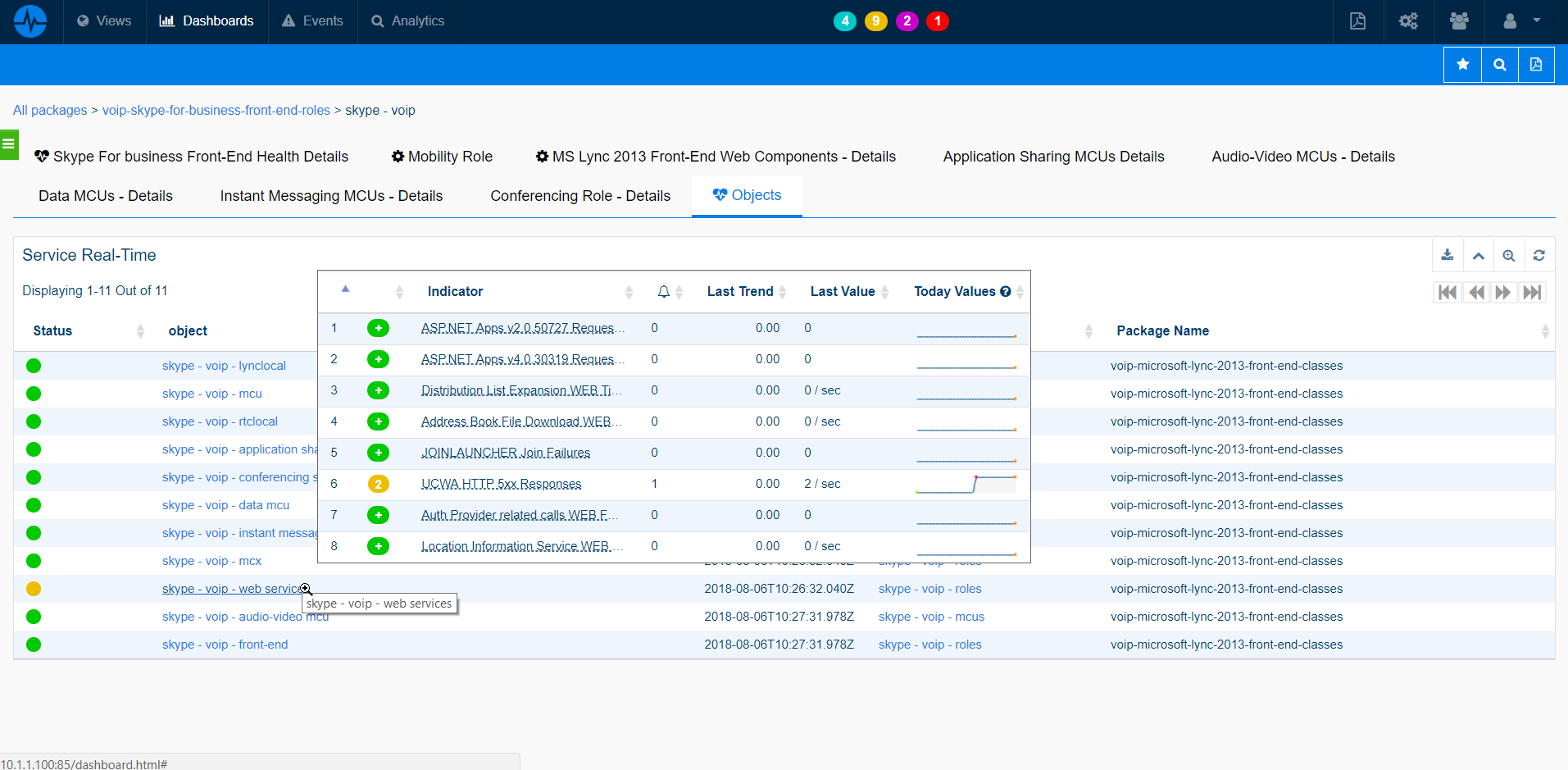This screenshot has width=1568, height=770.
Task: Open the Events menu
Action: 312,21
